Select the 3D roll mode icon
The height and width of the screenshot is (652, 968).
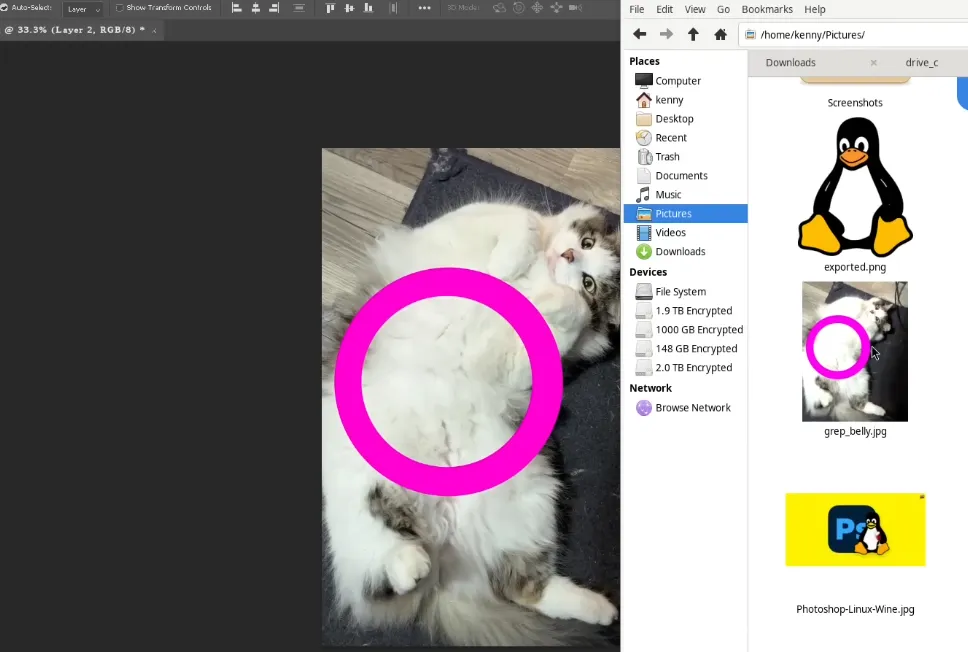(519, 8)
